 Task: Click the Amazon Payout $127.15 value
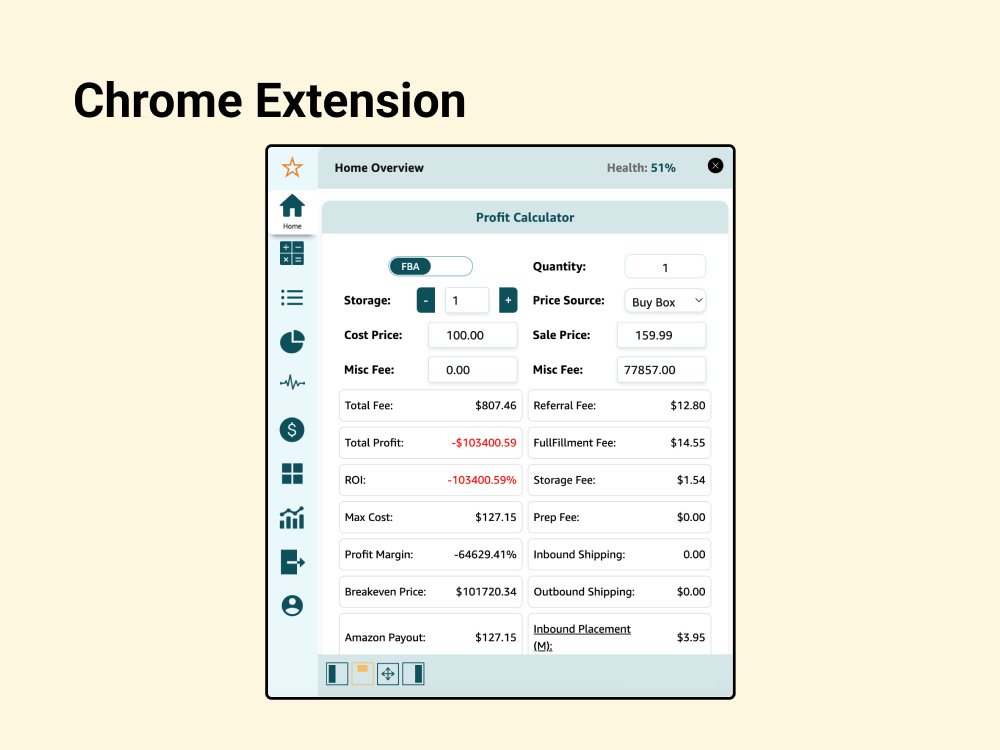[x=496, y=637]
